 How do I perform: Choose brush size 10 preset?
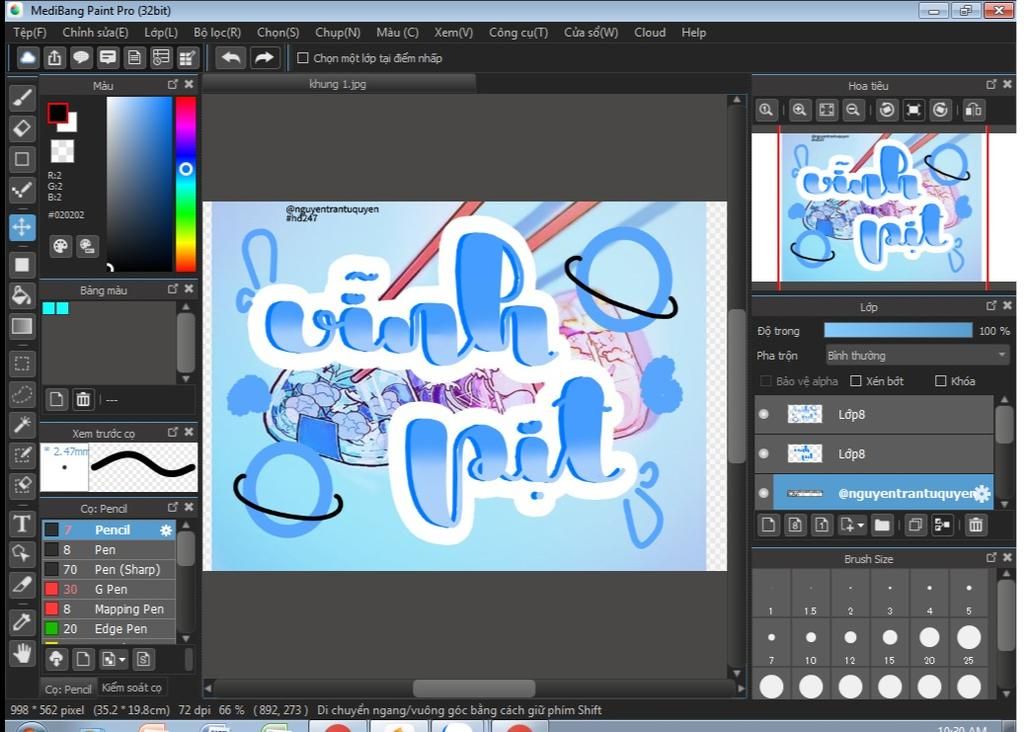(x=810, y=644)
